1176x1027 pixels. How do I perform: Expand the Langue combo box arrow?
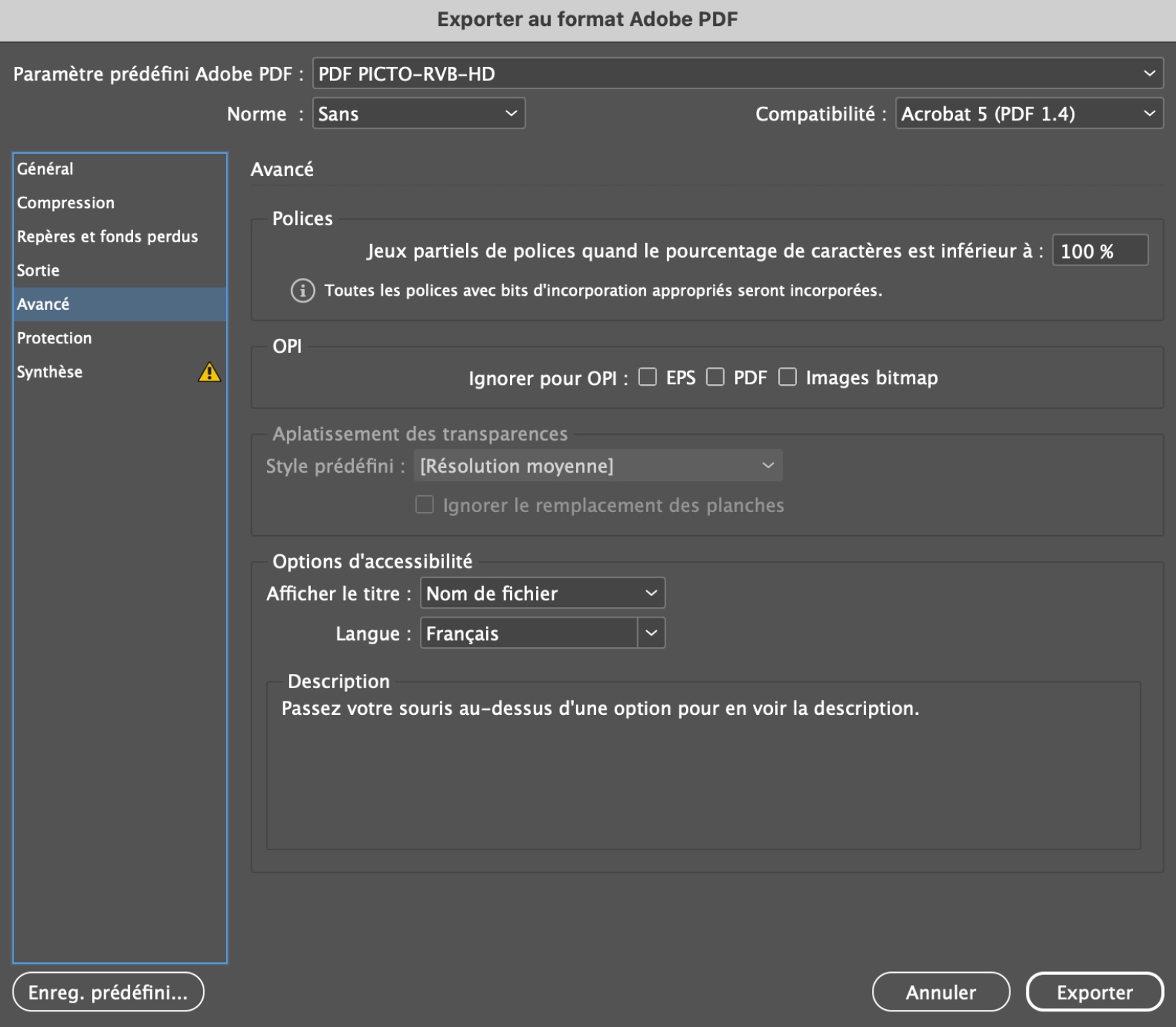point(651,633)
